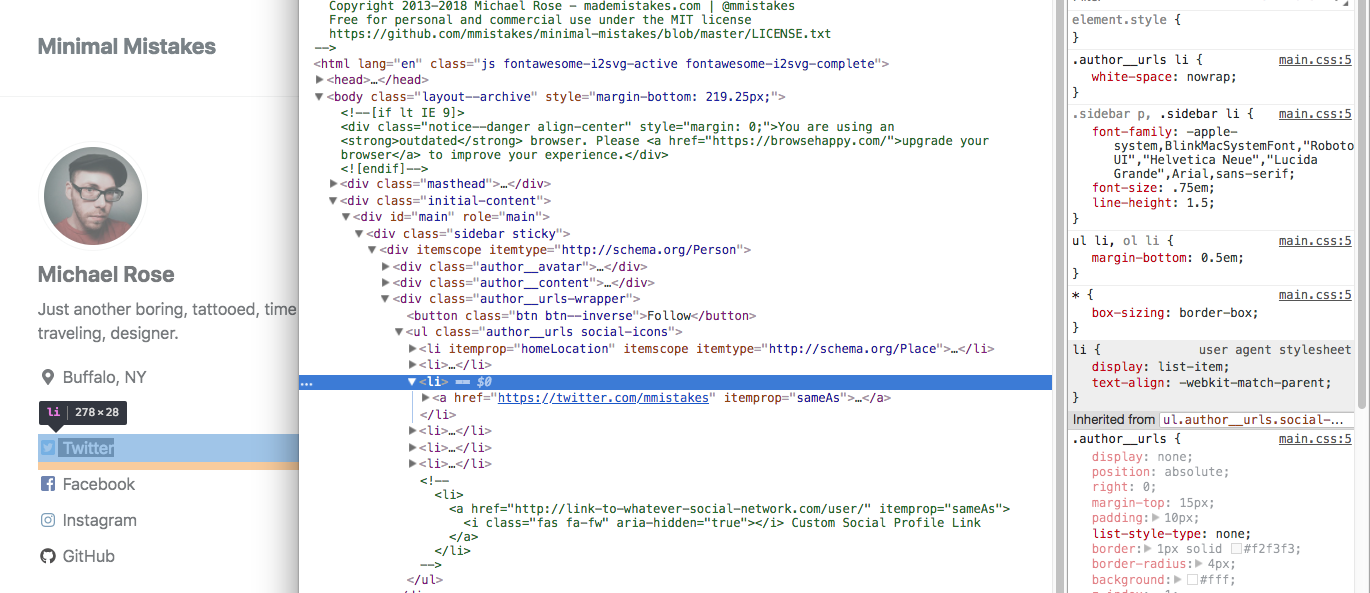Click the ellipsis icon on selected li row

point(306,382)
